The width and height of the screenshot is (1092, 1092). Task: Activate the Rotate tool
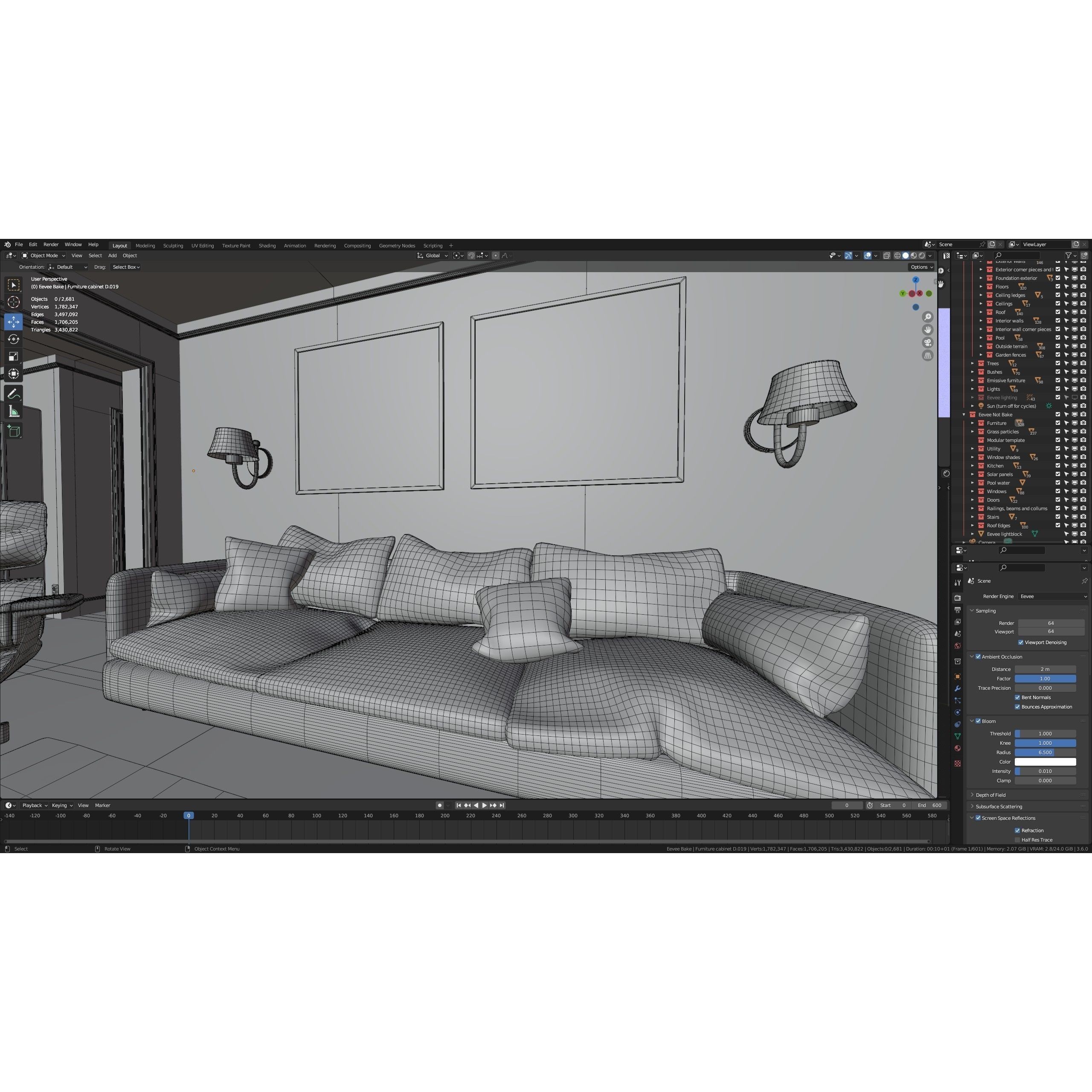(14, 339)
